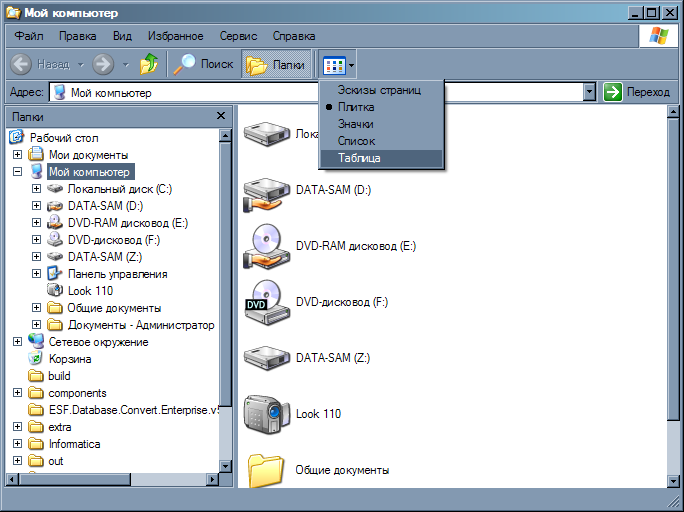Click Корзина recycle bin icon in tree
This screenshot has width=684, height=512.
click(x=35, y=358)
